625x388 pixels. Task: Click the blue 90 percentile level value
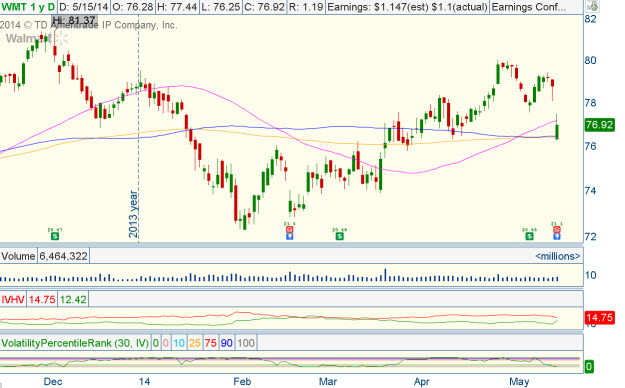click(x=226, y=343)
